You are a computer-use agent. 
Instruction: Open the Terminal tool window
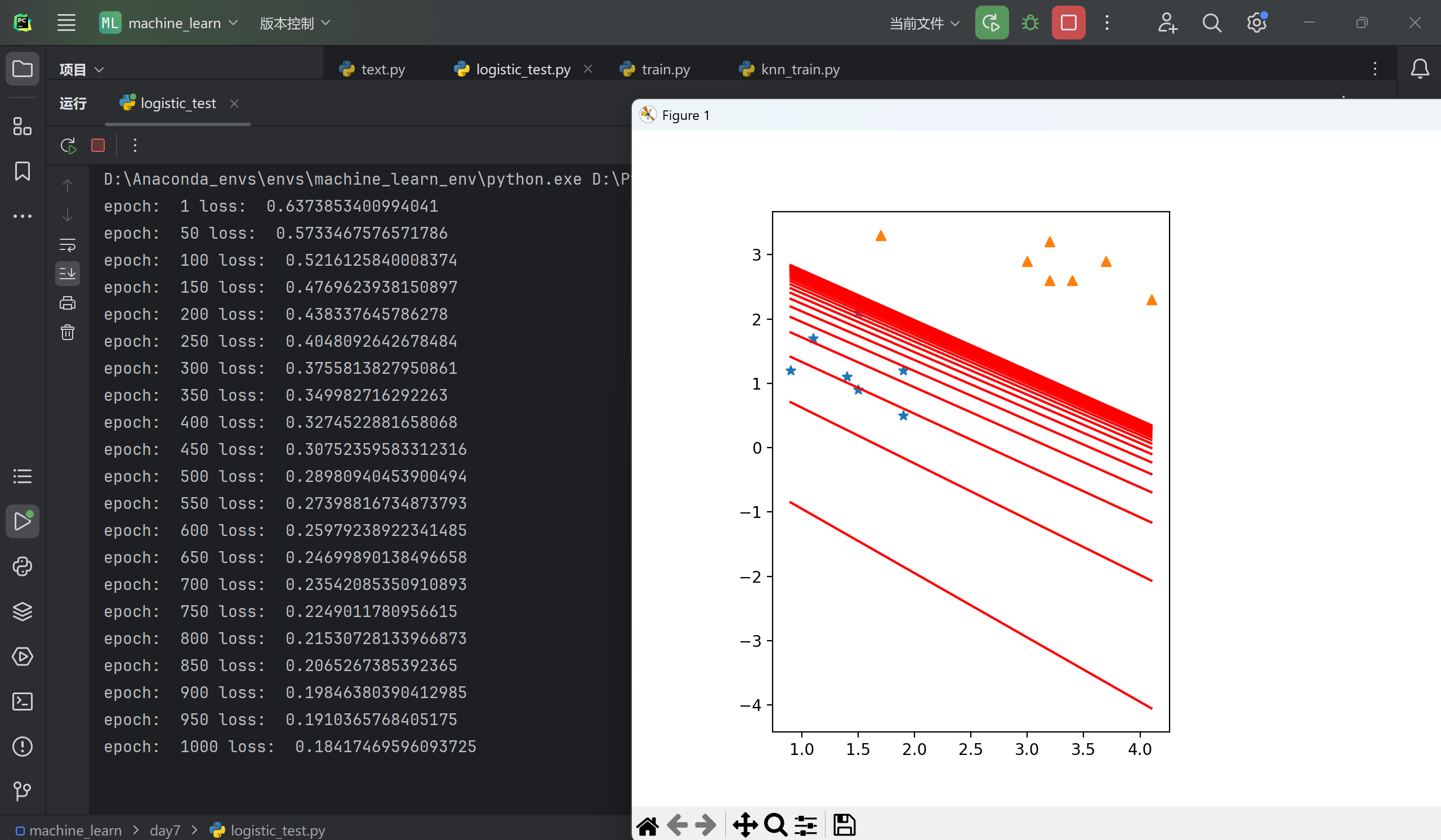tap(23, 702)
